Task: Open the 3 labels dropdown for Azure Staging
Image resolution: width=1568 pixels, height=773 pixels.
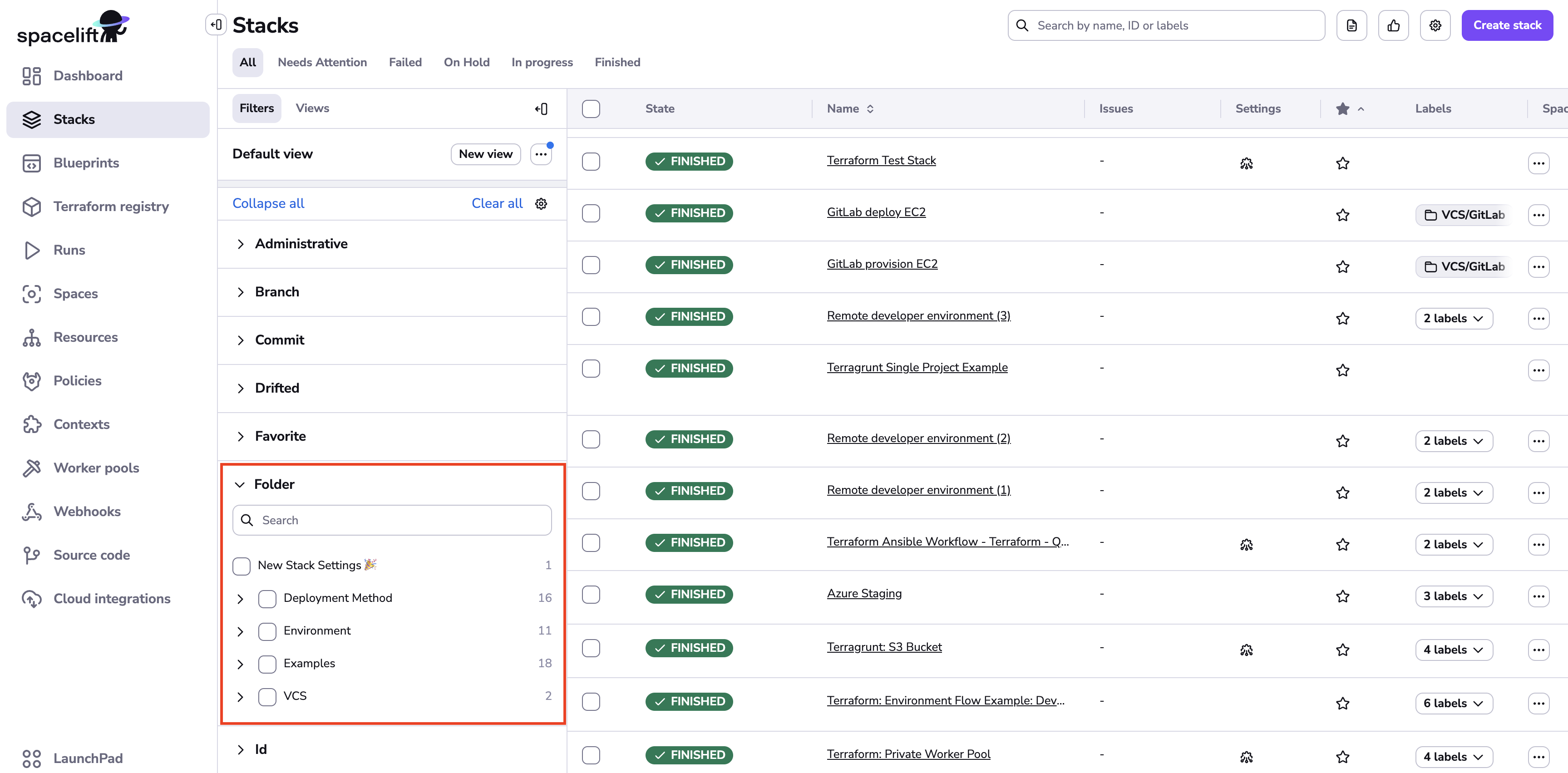Action: click(1453, 596)
